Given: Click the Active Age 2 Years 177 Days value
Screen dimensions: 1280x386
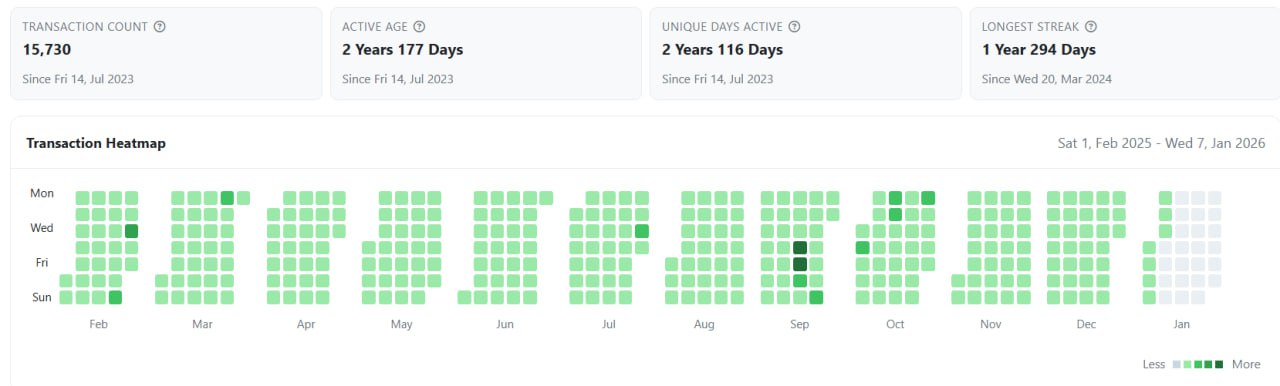Looking at the screenshot, I should tap(402, 50).
